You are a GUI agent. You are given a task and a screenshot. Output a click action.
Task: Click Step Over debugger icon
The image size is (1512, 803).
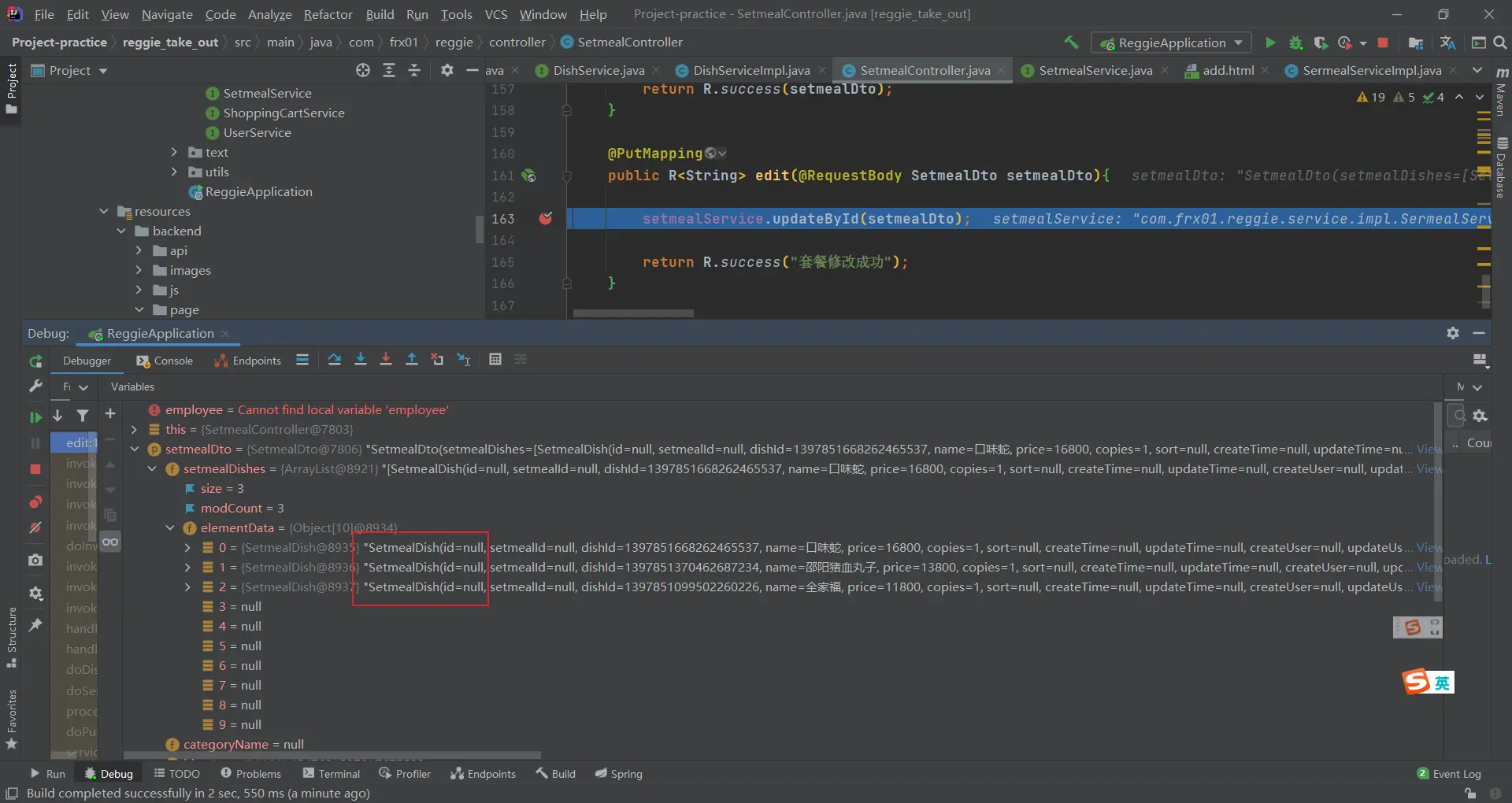tap(335, 360)
